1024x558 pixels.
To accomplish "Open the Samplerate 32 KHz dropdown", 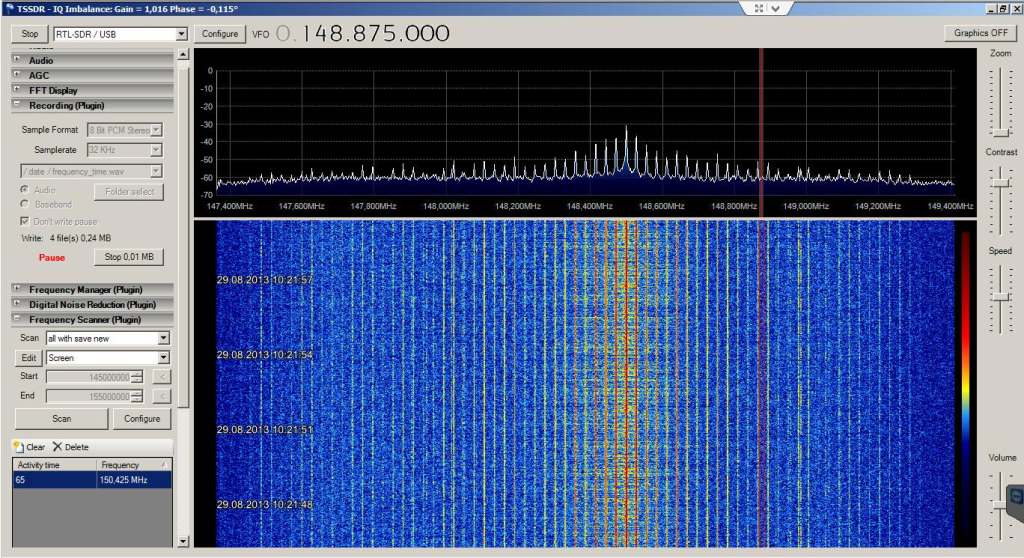I will click(156, 150).
